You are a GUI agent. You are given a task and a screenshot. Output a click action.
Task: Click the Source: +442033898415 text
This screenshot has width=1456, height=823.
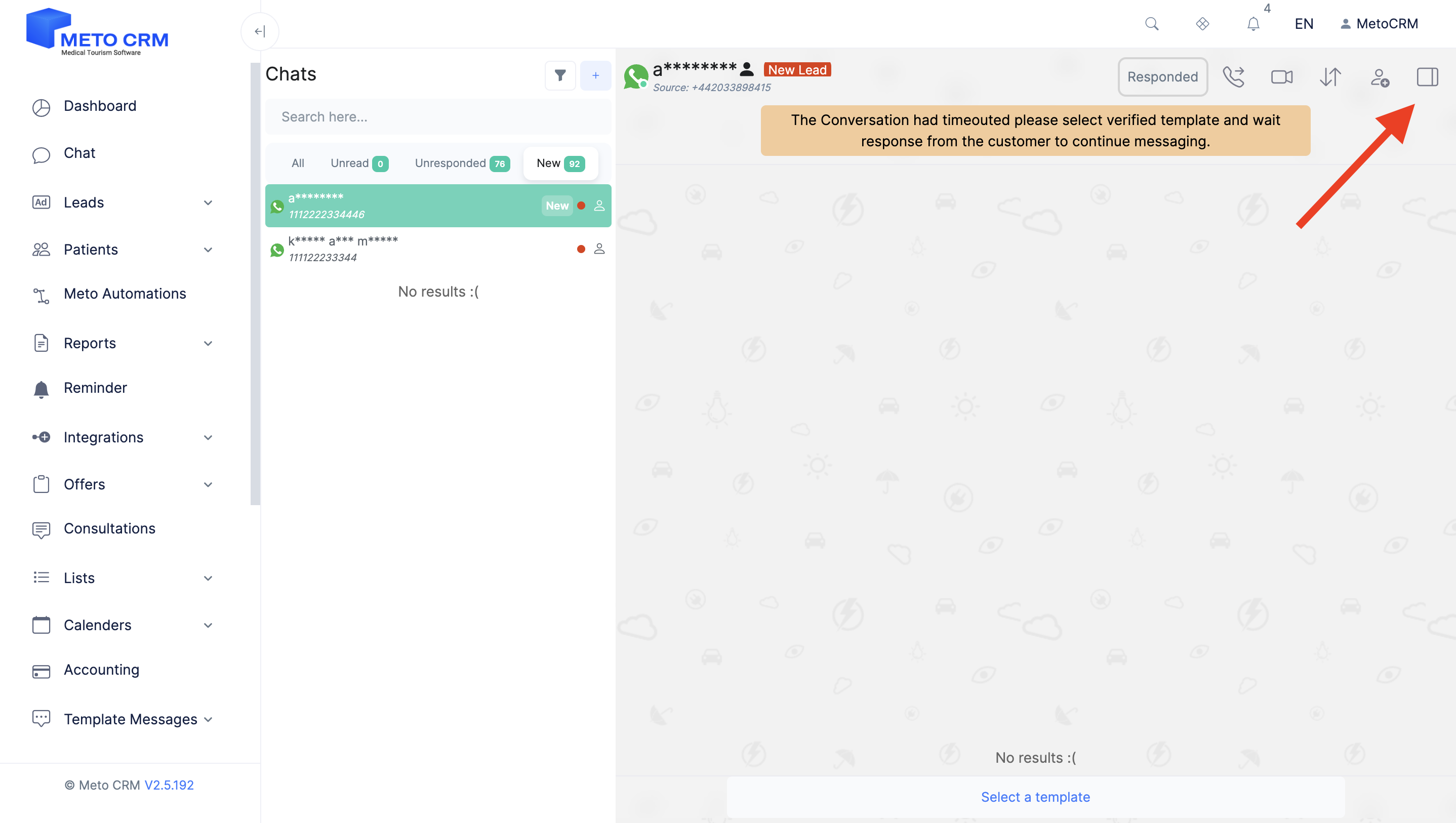point(712,88)
